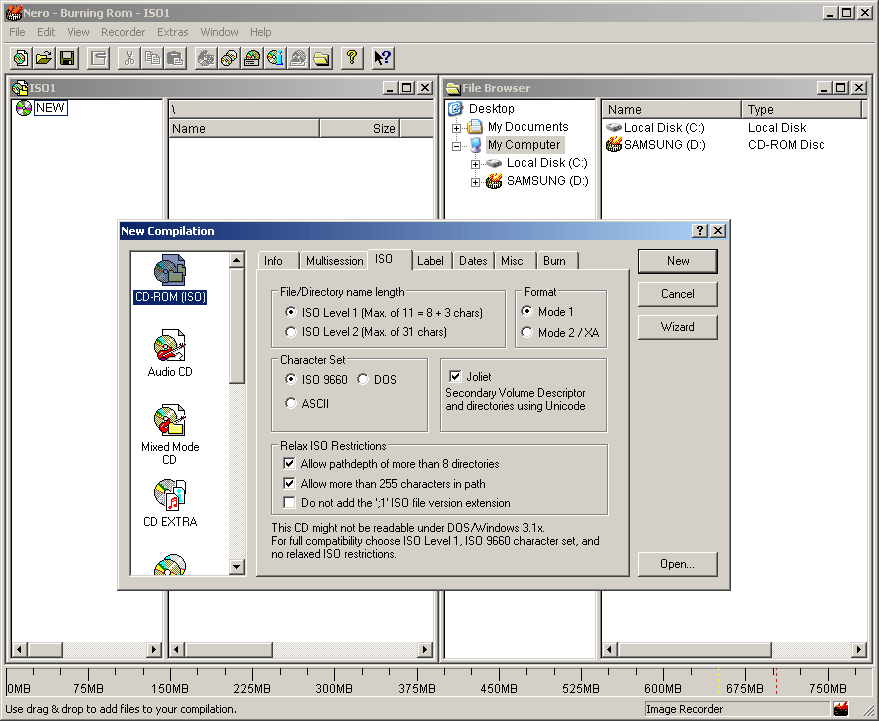Click the New Compilation toolbar icon

(21, 58)
